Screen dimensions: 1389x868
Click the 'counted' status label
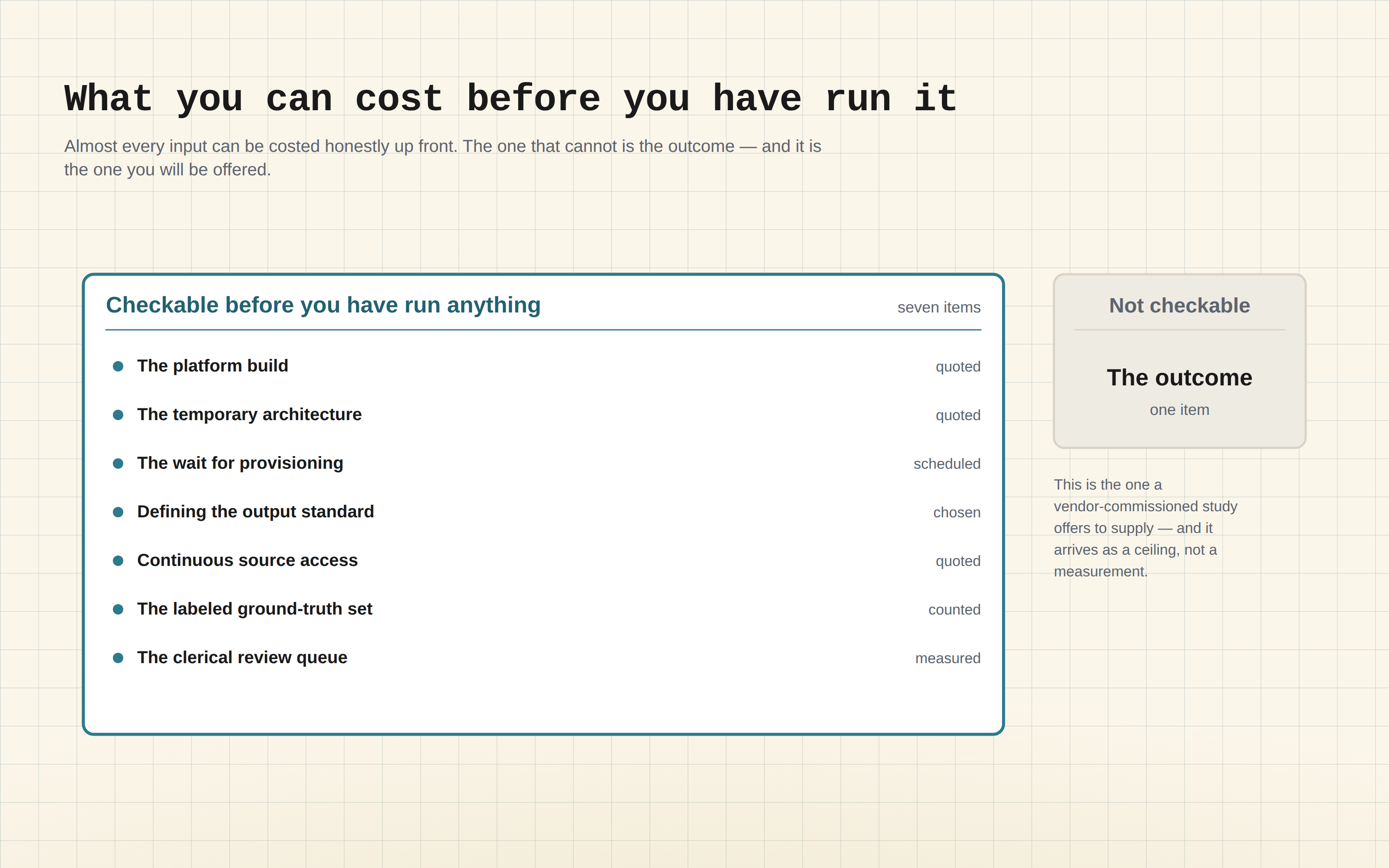[955, 610]
